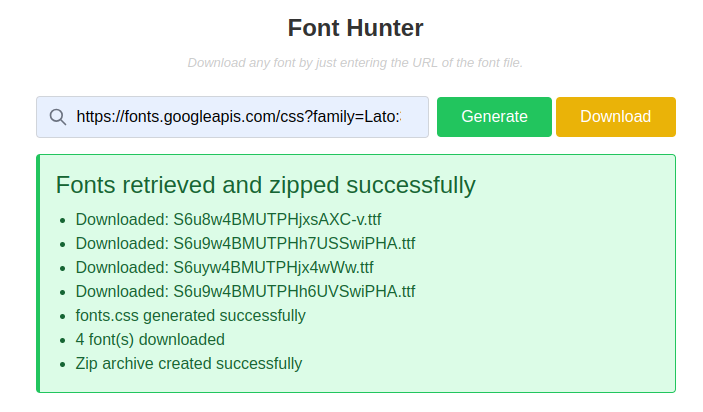Click 'fonts.css generated successfully' message
Viewport: 703px width, 412px height.
tap(190, 316)
